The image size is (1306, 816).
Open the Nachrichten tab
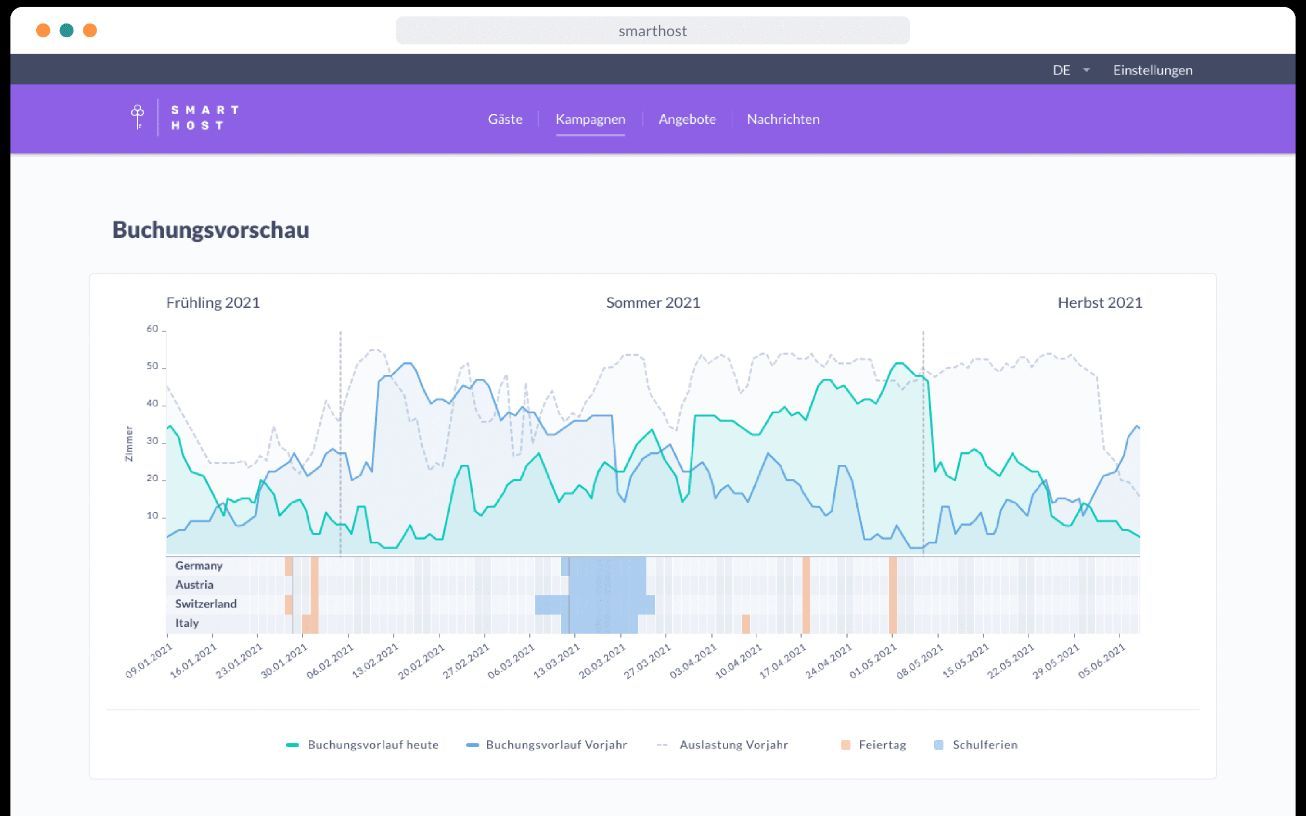coord(783,119)
